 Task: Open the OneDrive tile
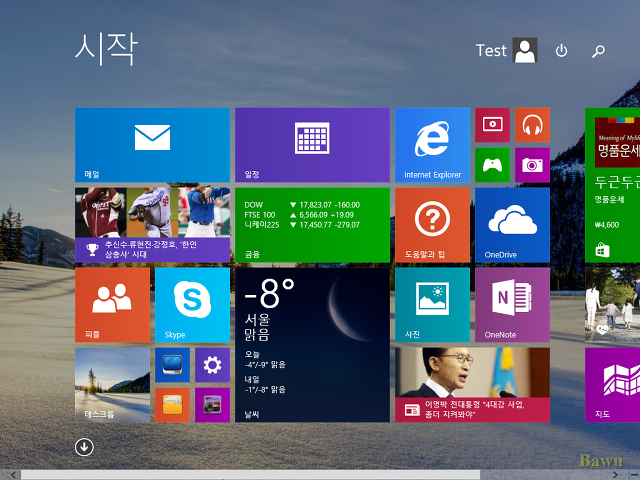512,225
